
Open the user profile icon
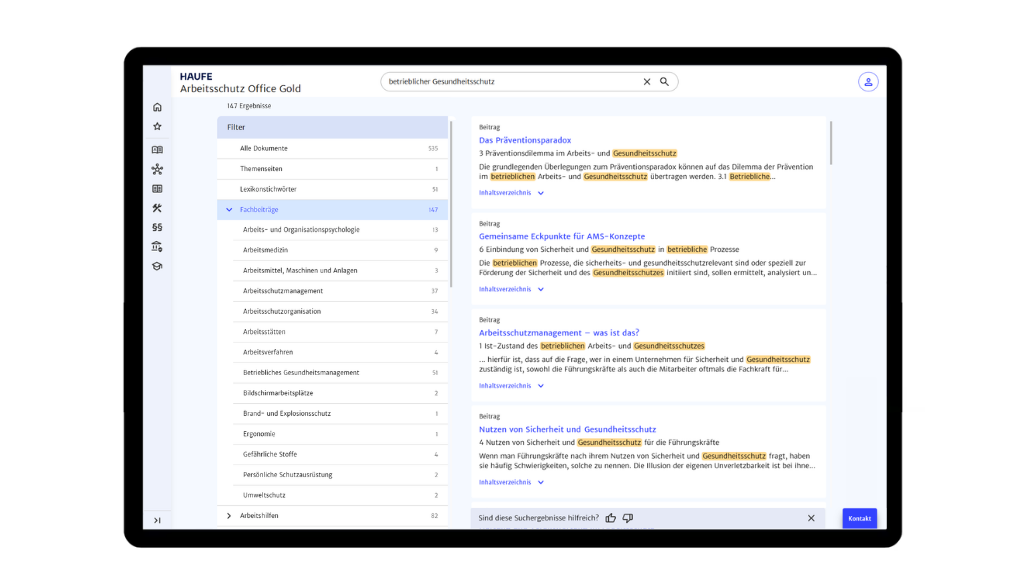[867, 82]
